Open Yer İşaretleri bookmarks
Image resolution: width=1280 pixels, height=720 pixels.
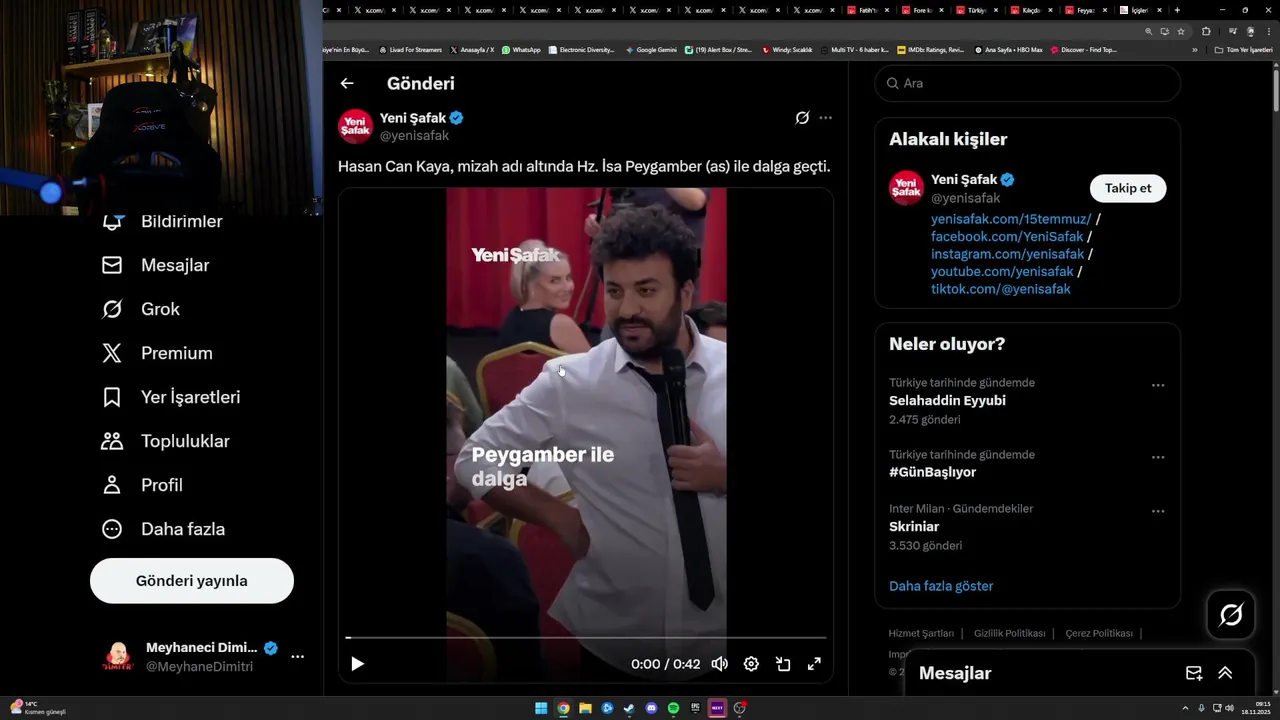coord(171,397)
